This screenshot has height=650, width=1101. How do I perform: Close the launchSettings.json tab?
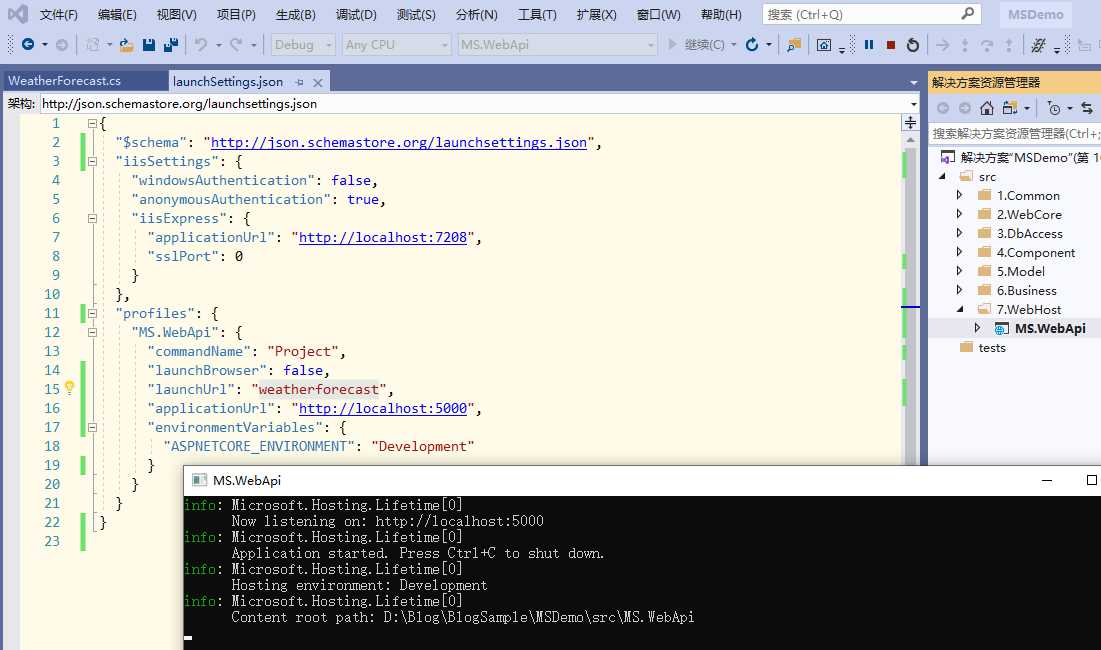pos(318,82)
